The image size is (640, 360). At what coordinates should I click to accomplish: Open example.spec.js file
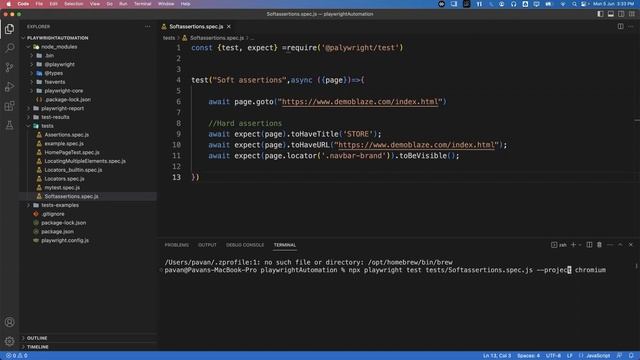click(64, 144)
